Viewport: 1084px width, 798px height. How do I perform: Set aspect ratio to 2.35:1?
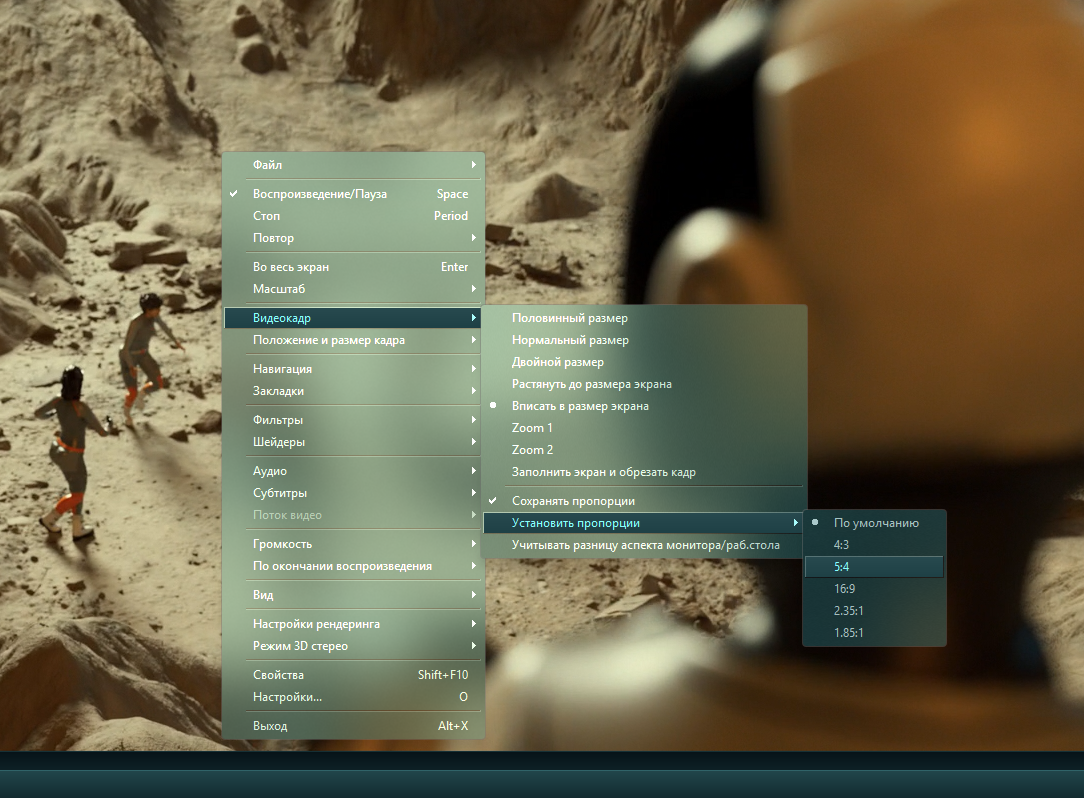point(874,611)
